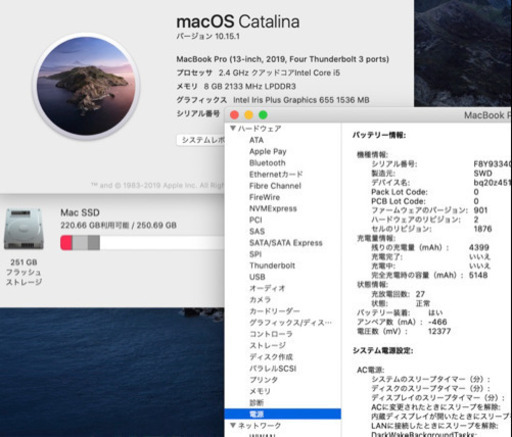The height and width of the screenshot is (437, 512).
Task: Click amperage value -466
Action: coord(437,322)
